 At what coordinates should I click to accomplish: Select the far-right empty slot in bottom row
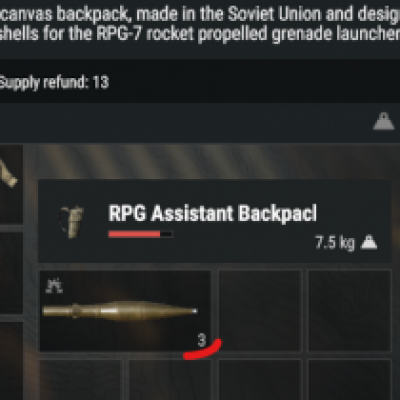pyautogui.click(x=349, y=380)
